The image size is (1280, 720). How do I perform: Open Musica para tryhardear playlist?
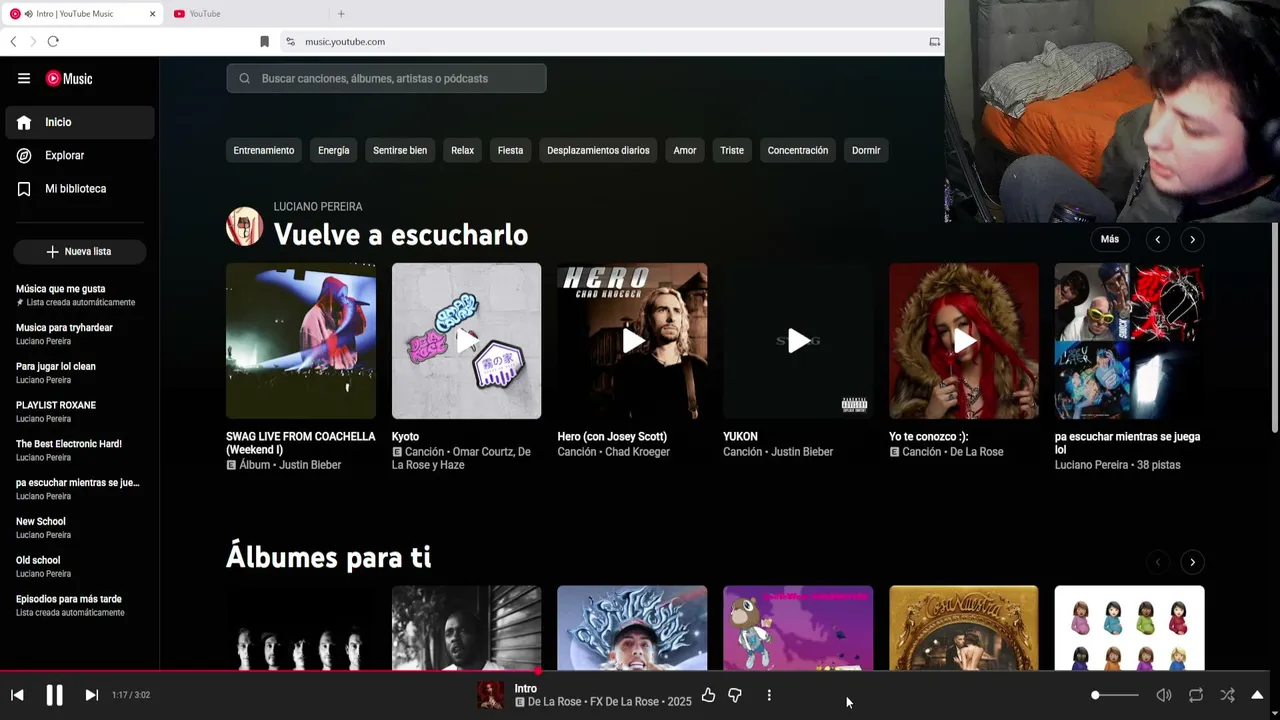[80, 334]
